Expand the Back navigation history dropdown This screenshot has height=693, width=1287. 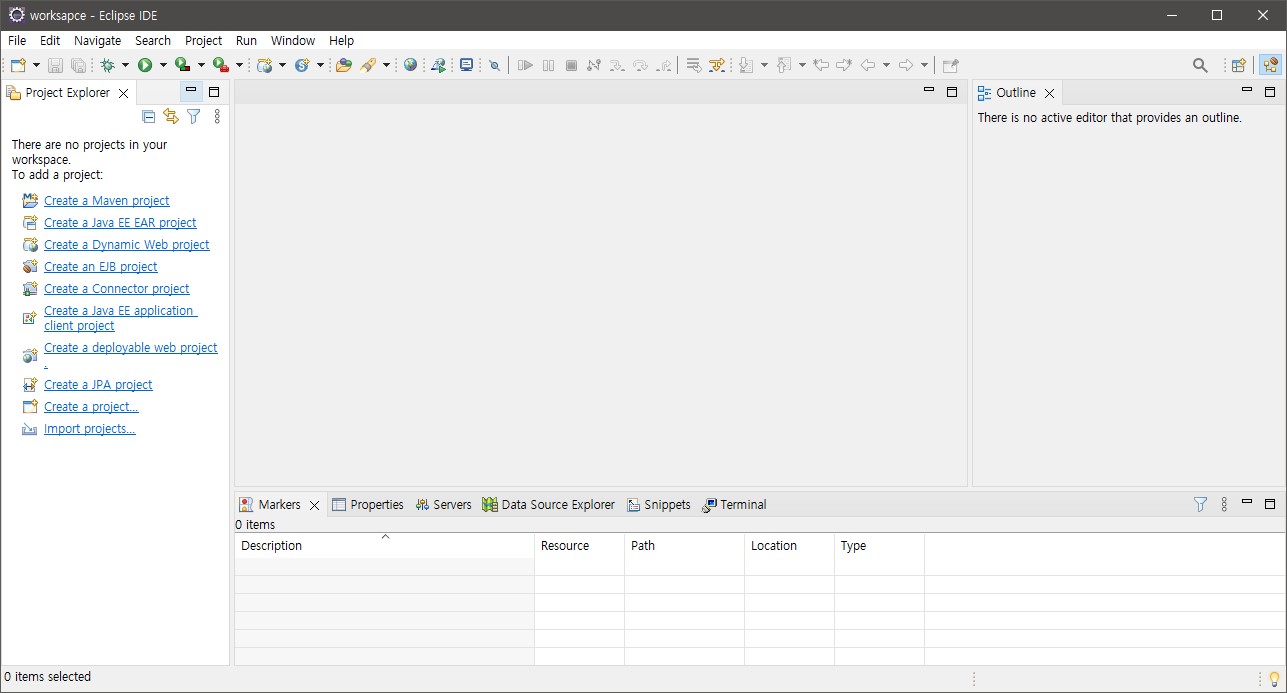[886, 65]
